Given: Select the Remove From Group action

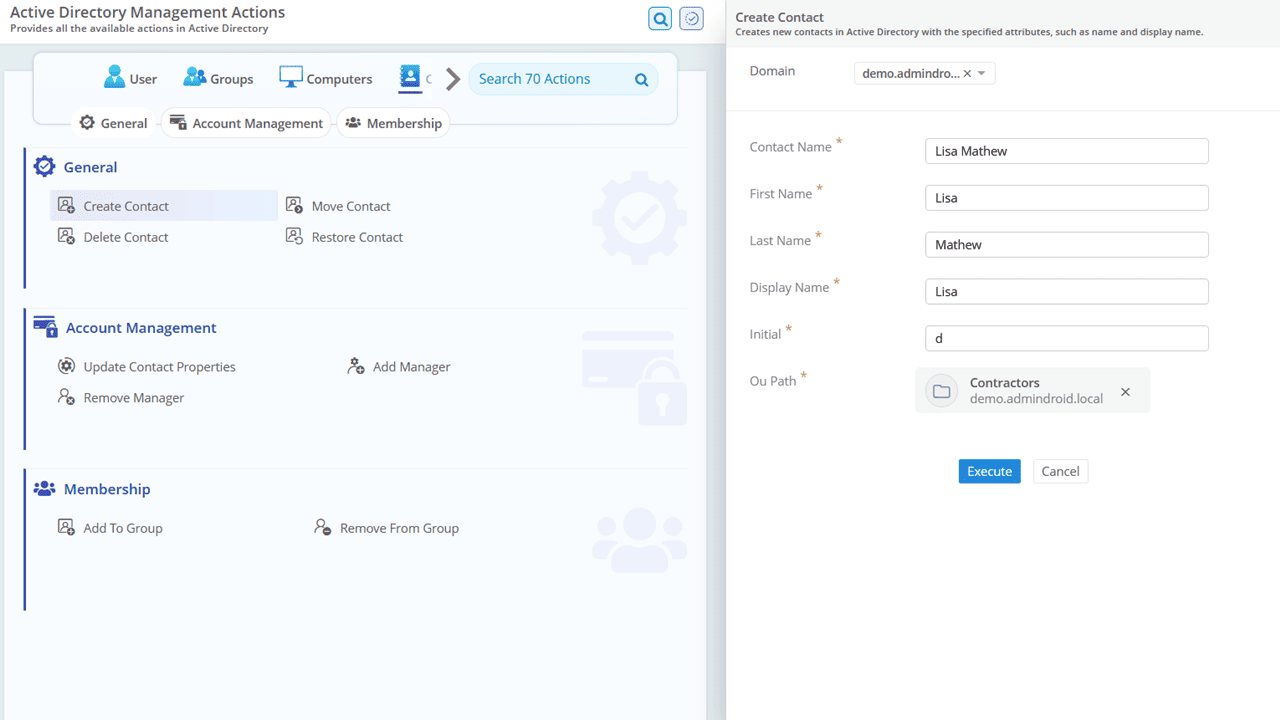Looking at the screenshot, I should click(x=398, y=527).
